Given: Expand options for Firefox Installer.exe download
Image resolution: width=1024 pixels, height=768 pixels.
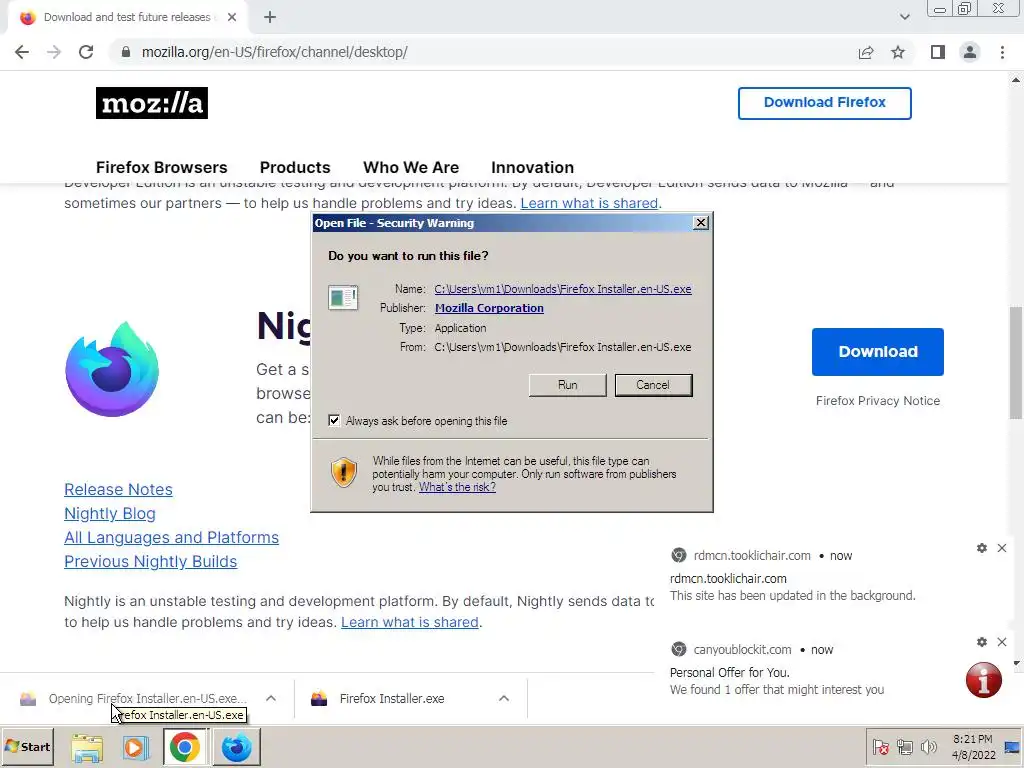Looking at the screenshot, I should point(504,698).
